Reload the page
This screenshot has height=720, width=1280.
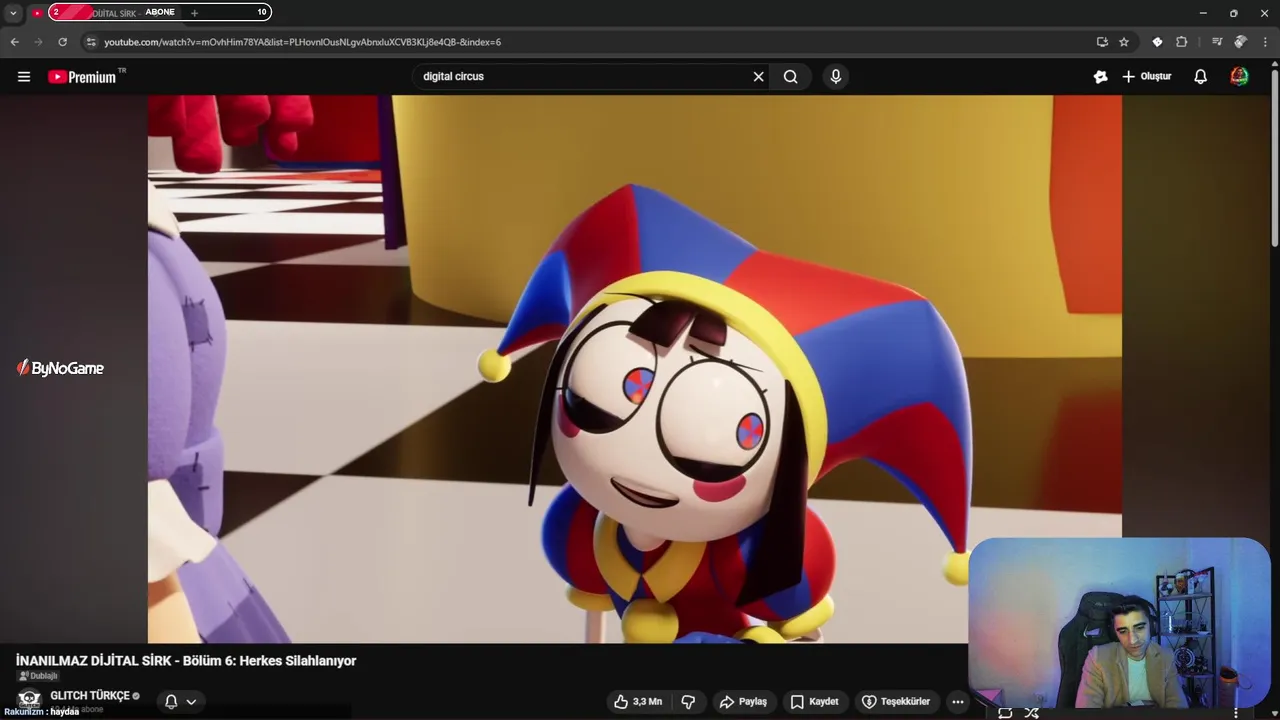tap(62, 42)
